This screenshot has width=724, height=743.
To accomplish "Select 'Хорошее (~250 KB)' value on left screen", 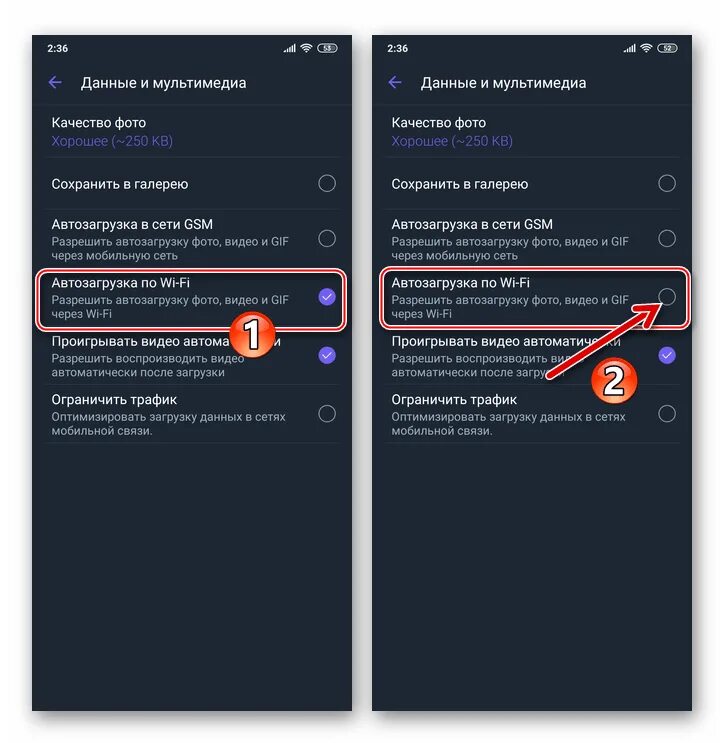I will click(112, 141).
